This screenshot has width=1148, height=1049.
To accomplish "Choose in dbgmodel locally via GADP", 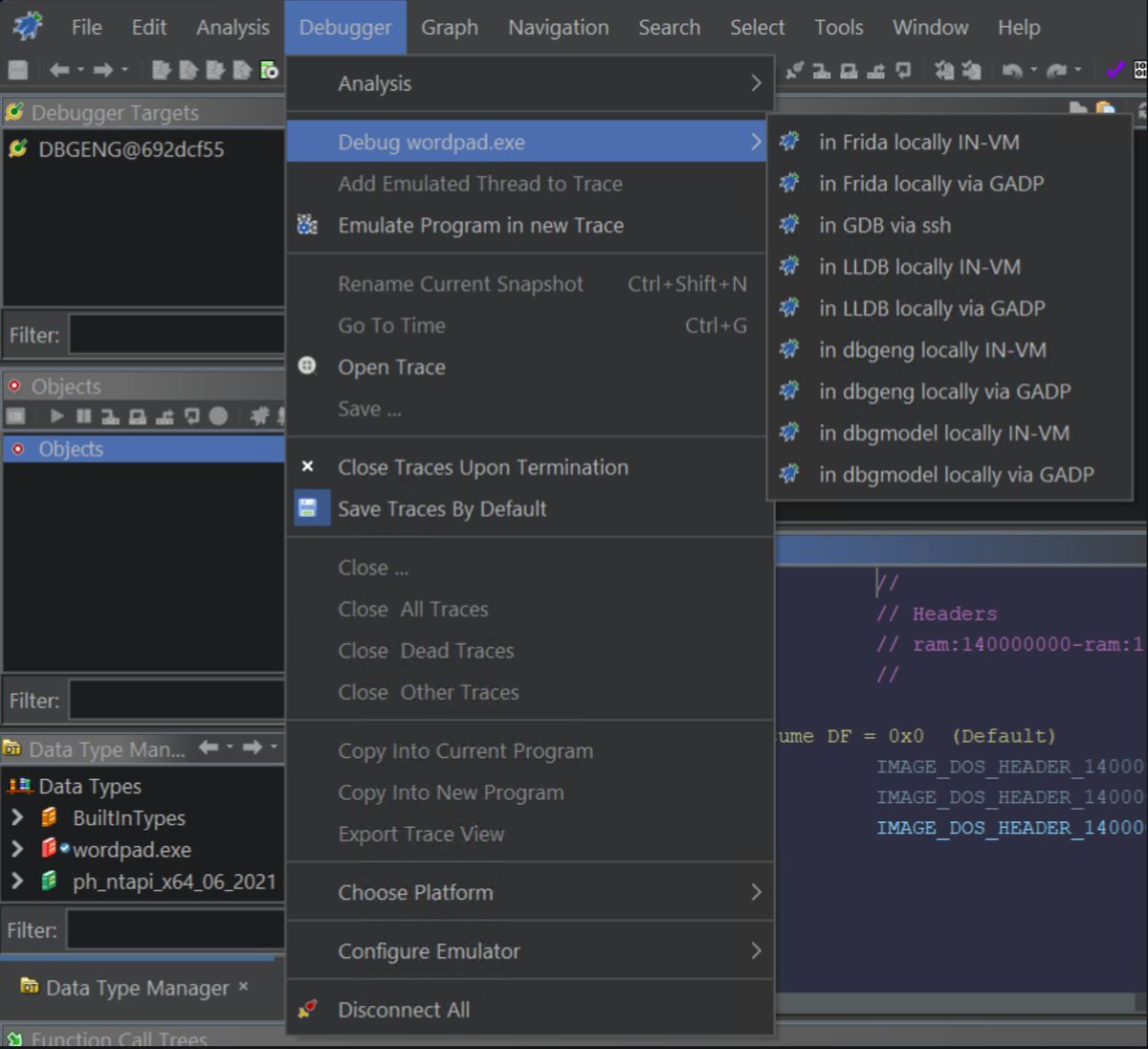I will [949, 474].
